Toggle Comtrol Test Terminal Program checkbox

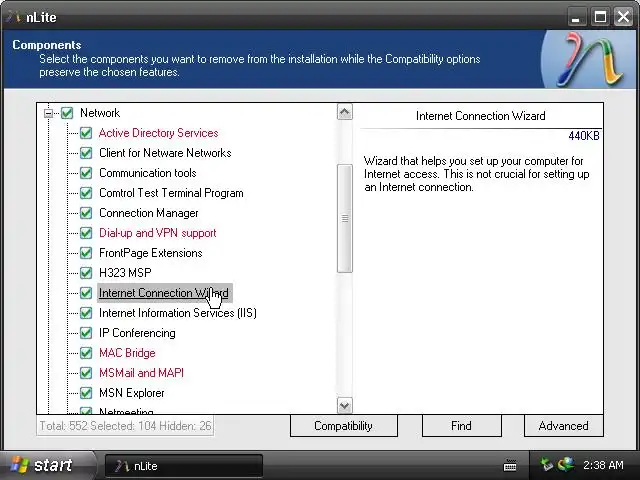86,193
